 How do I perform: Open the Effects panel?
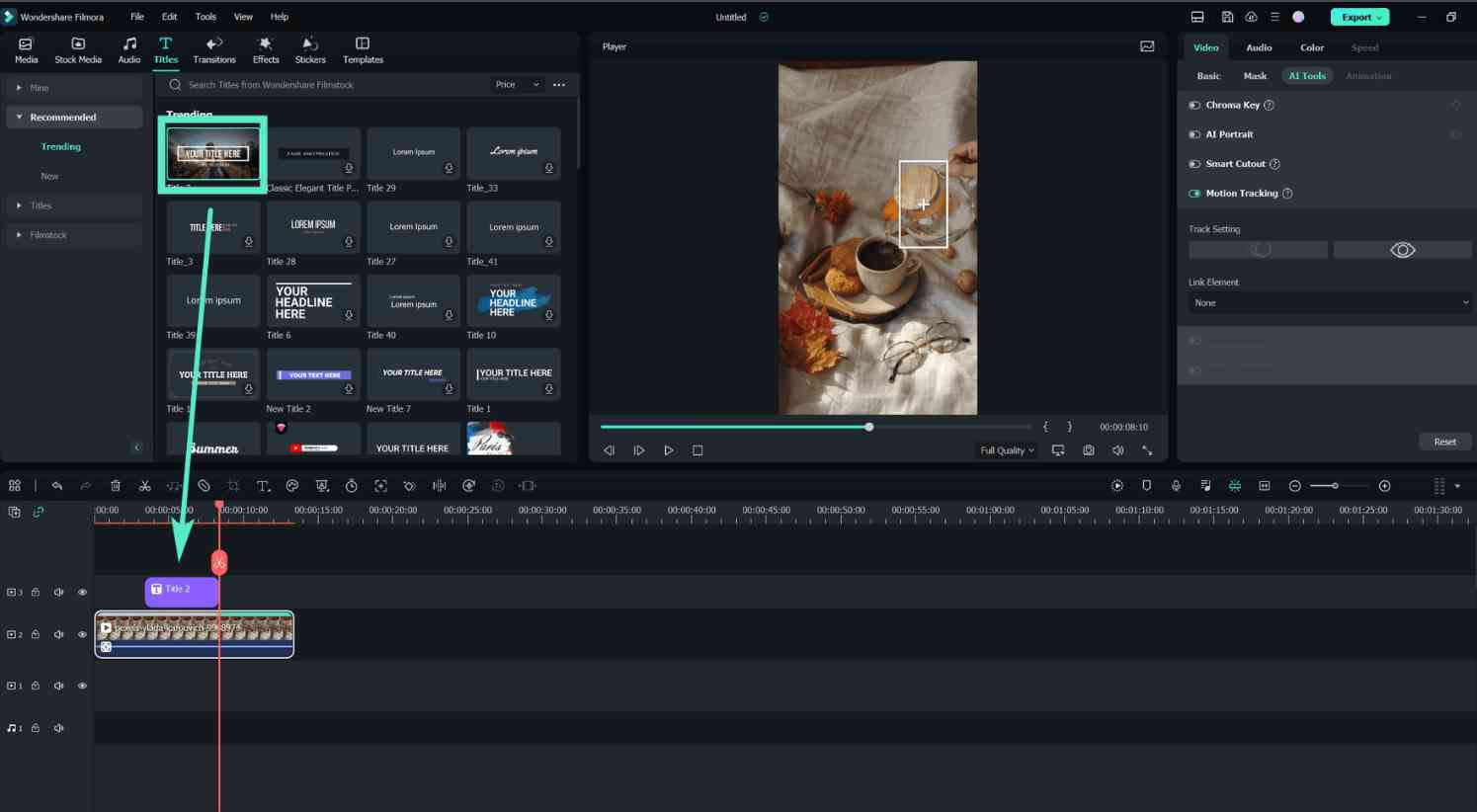click(265, 49)
